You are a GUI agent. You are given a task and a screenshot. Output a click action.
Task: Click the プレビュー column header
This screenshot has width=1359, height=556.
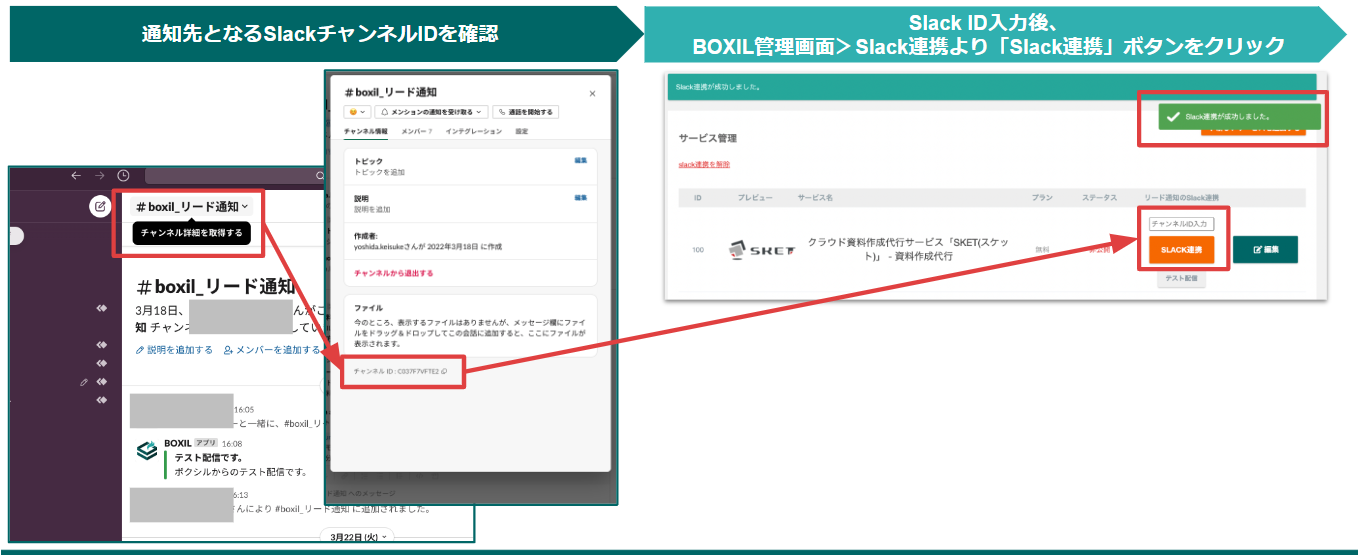(x=755, y=198)
